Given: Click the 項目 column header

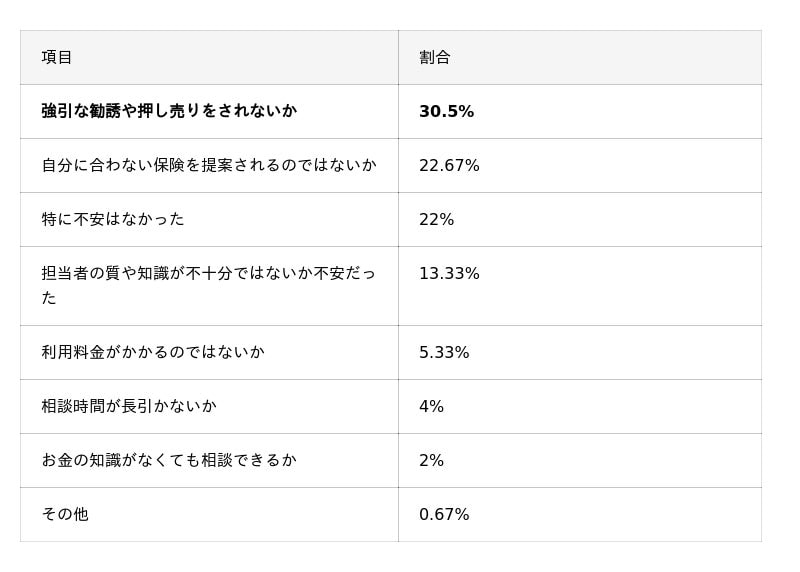Looking at the screenshot, I should coord(57,57).
